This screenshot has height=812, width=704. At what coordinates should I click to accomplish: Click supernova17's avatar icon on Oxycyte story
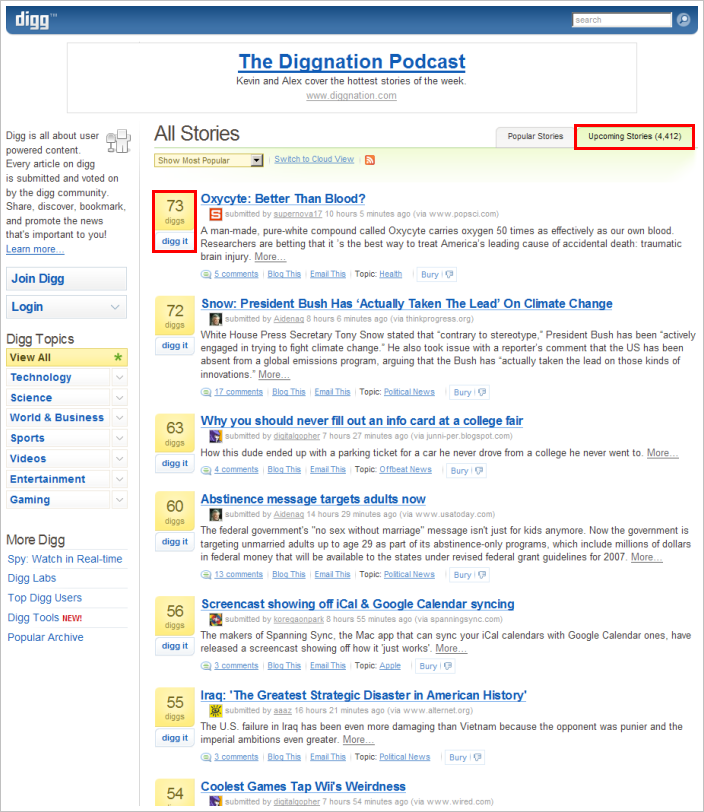point(215,214)
